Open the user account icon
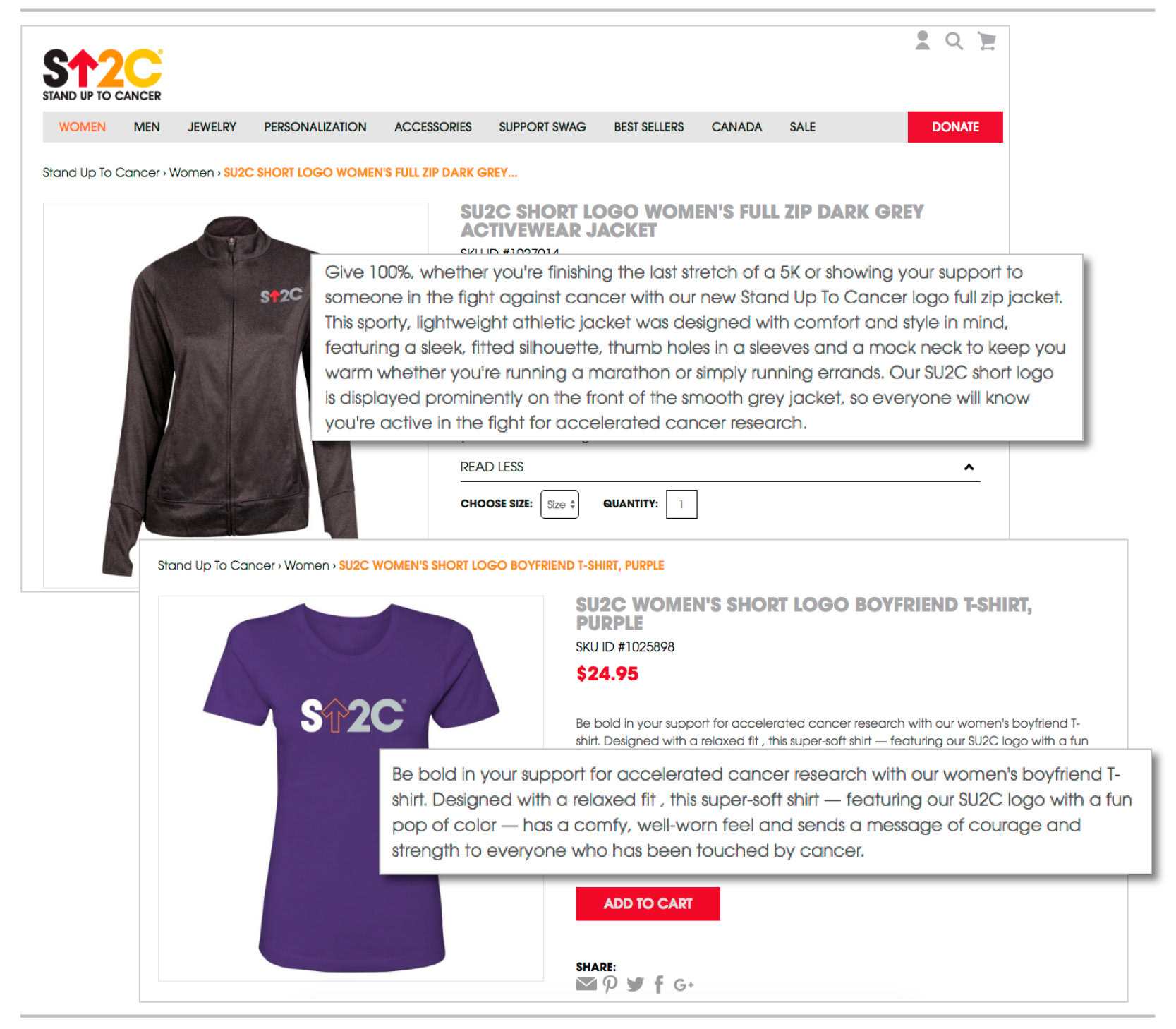 [922, 41]
